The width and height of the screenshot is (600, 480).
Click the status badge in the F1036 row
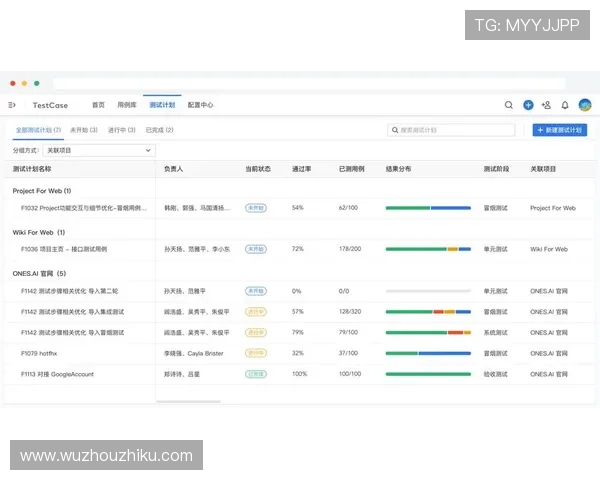(256, 249)
